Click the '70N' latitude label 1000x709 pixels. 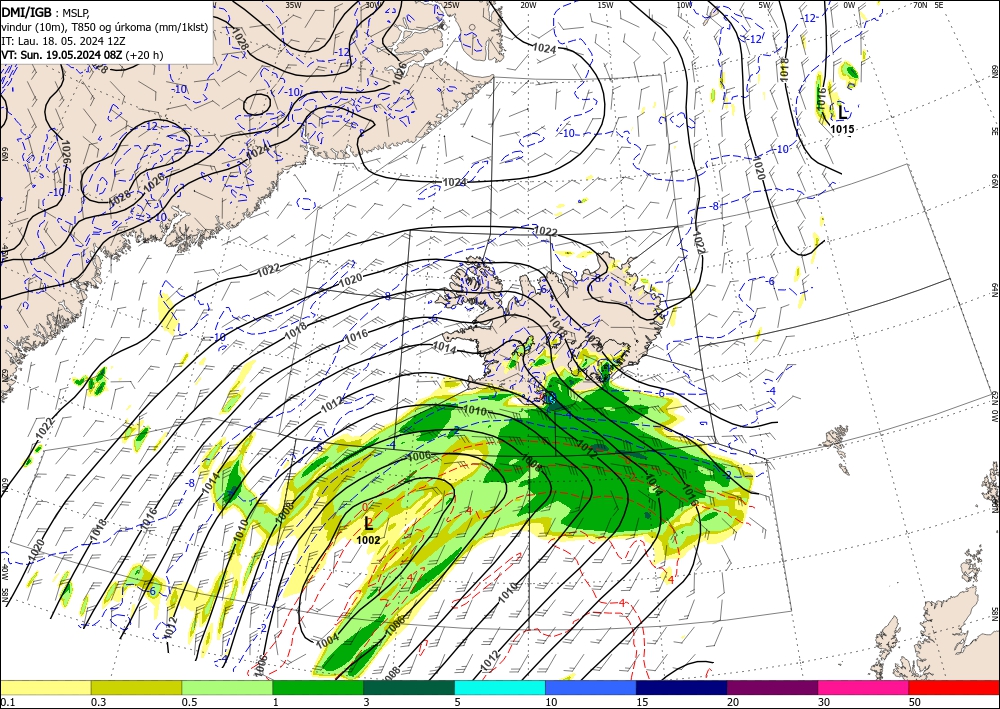[920, 5]
